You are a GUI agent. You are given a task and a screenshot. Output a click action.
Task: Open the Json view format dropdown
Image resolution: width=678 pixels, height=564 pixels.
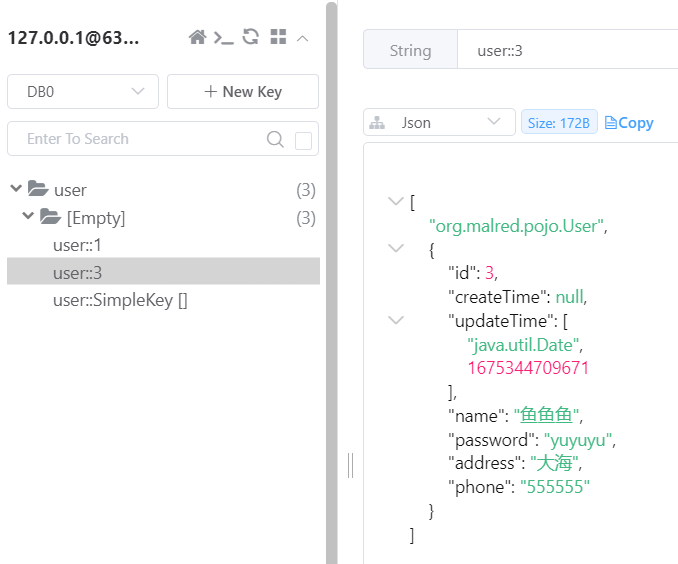click(439, 123)
